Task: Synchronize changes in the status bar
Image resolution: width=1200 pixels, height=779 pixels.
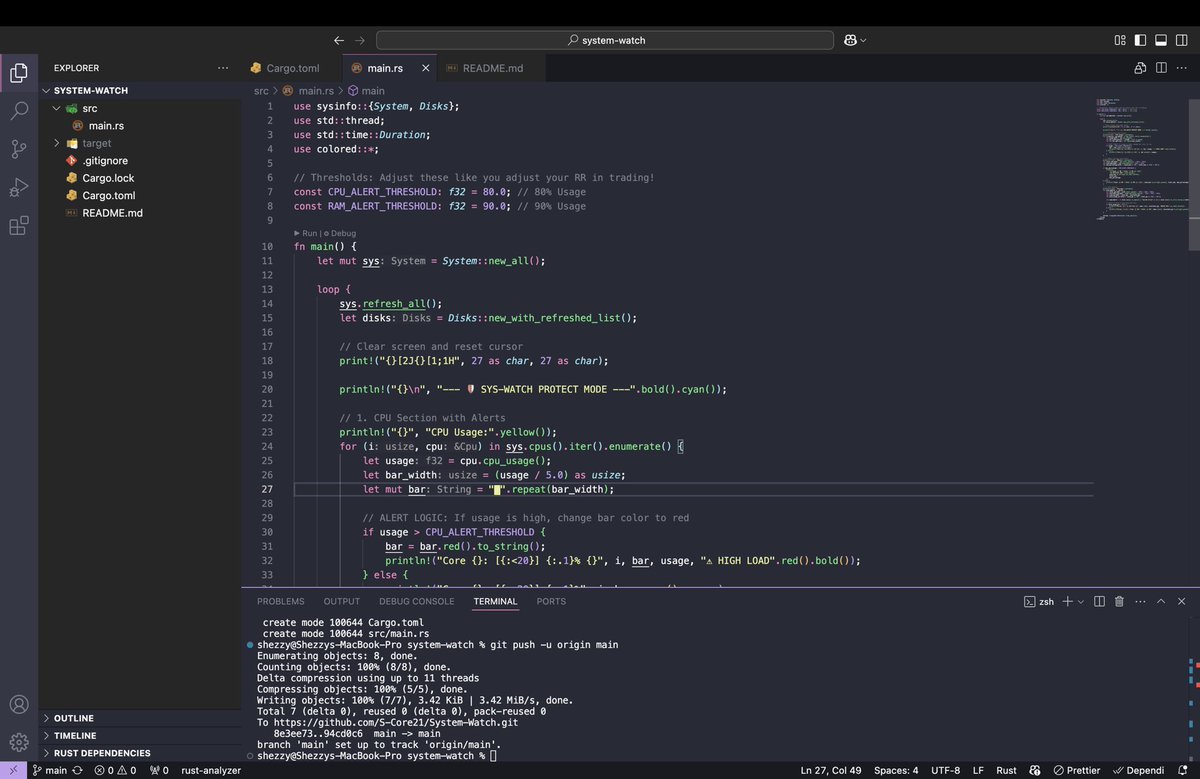Action: [77, 770]
